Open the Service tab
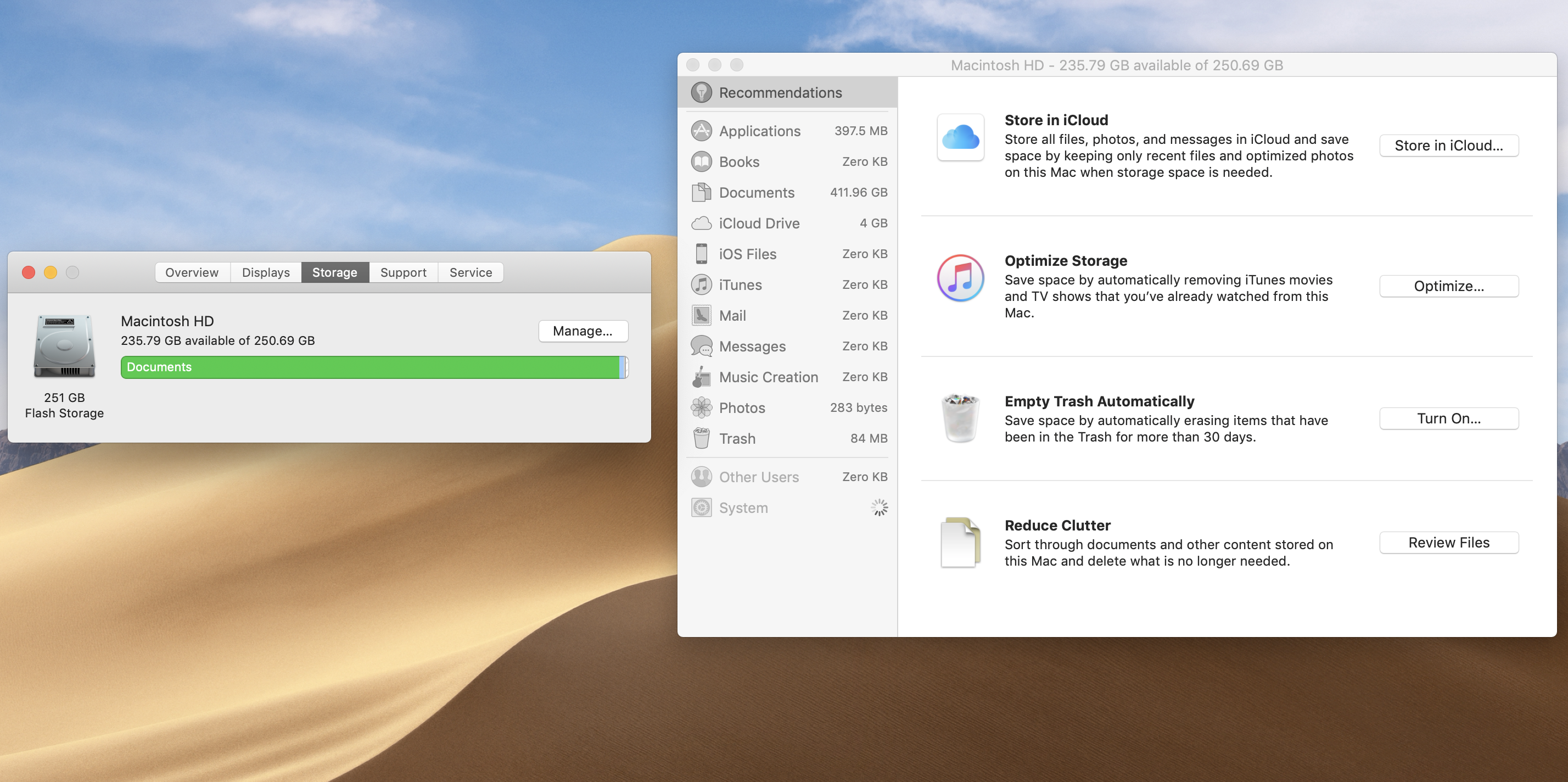Screen dimensions: 1568x782 (471, 272)
